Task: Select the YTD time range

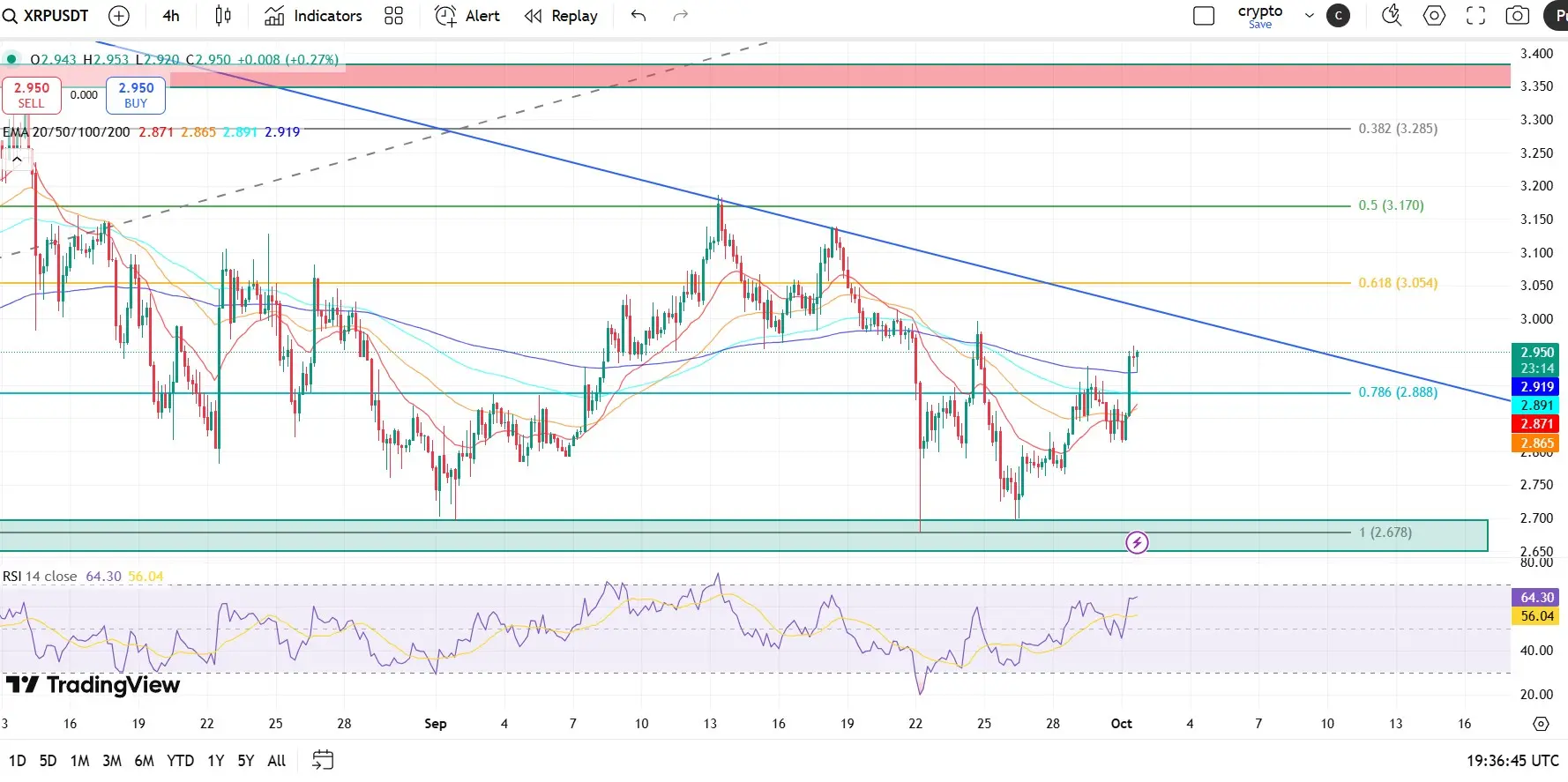Action: pyautogui.click(x=180, y=760)
